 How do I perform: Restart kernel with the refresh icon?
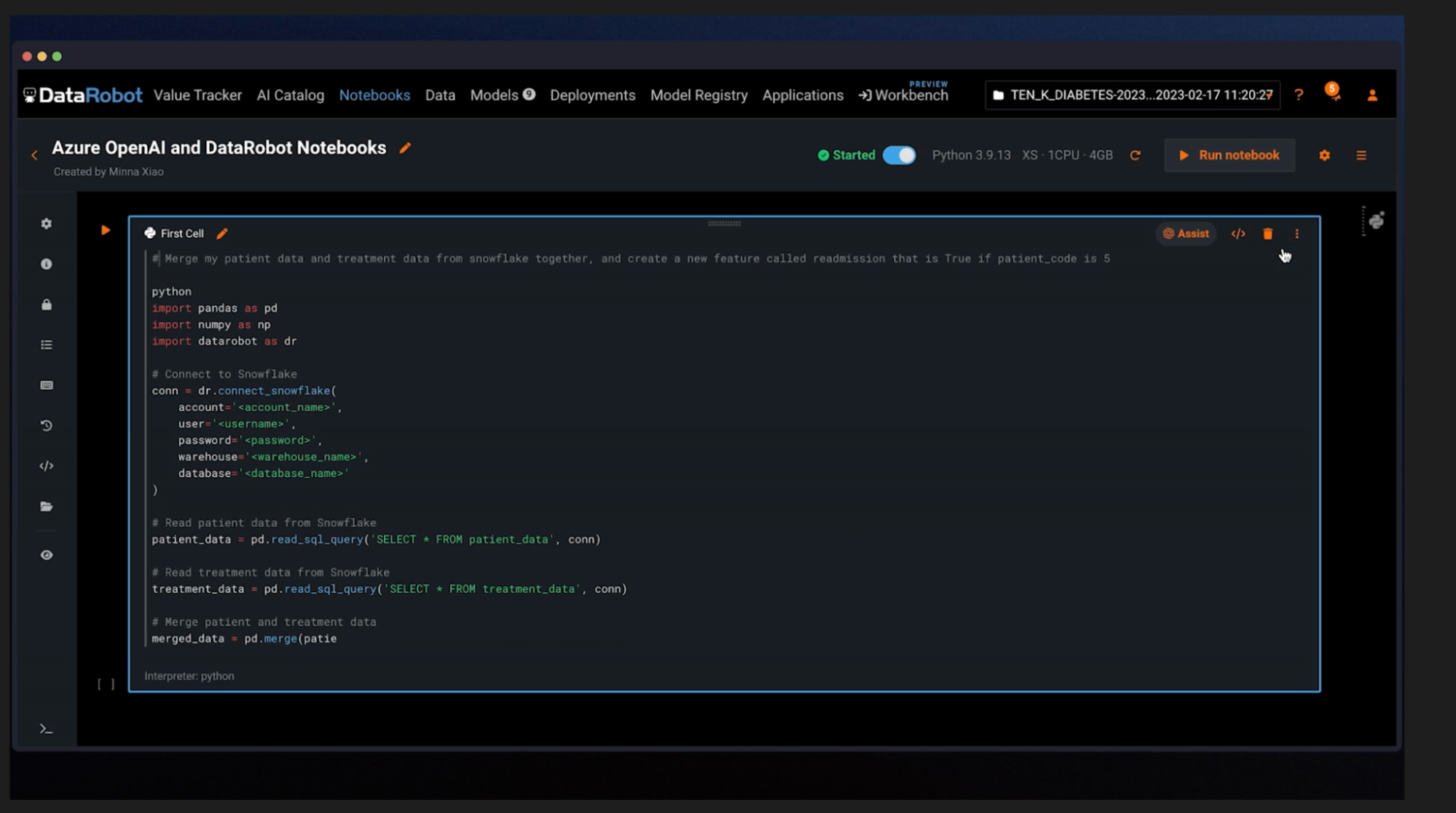(x=1135, y=155)
